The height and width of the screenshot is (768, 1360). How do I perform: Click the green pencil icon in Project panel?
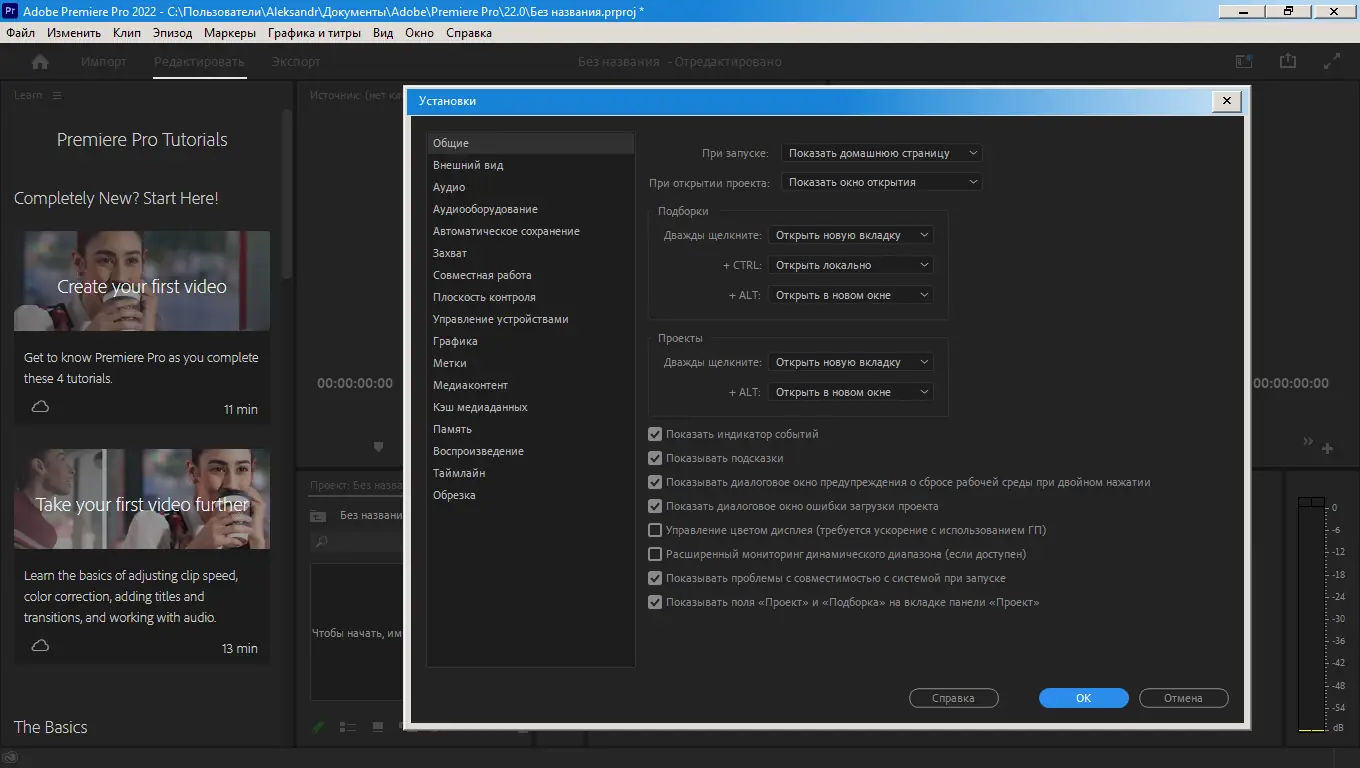click(319, 727)
